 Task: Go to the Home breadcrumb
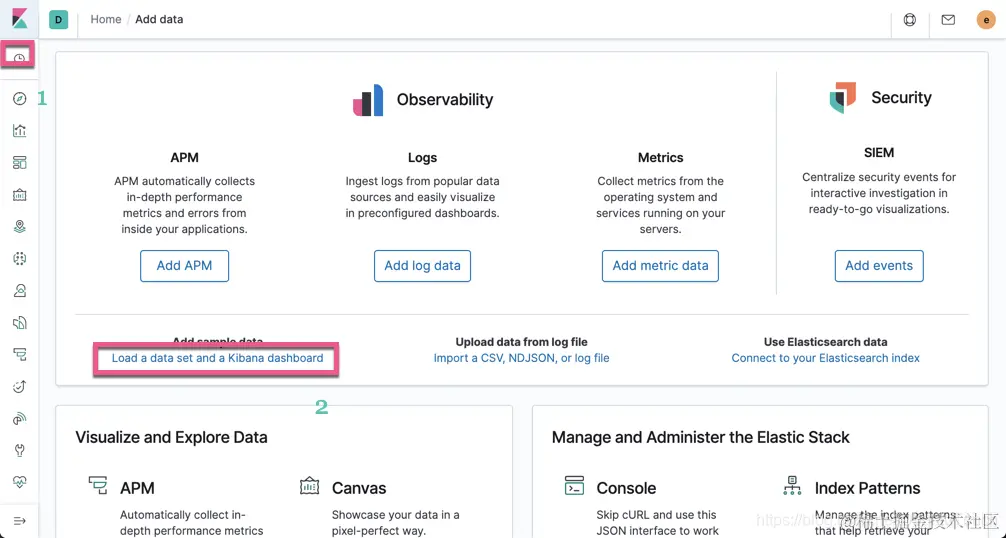(x=106, y=19)
